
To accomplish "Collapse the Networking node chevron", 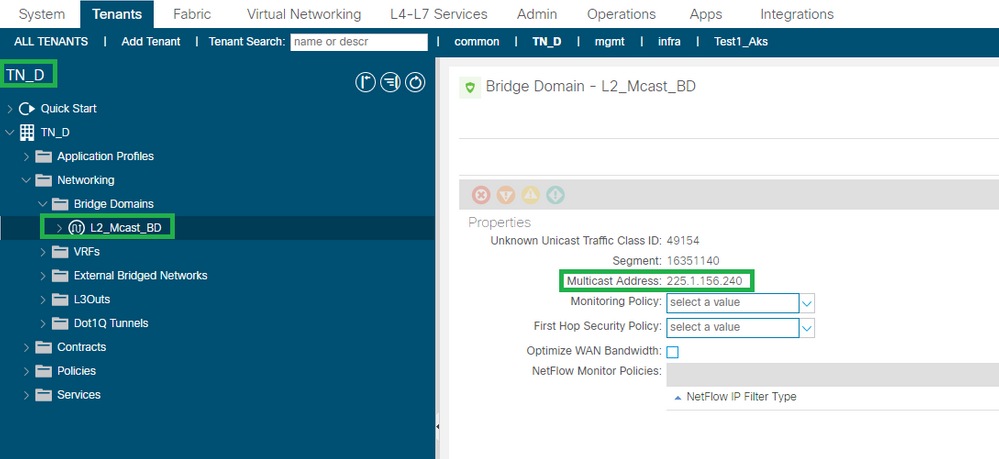I will [x=26, y=180].
